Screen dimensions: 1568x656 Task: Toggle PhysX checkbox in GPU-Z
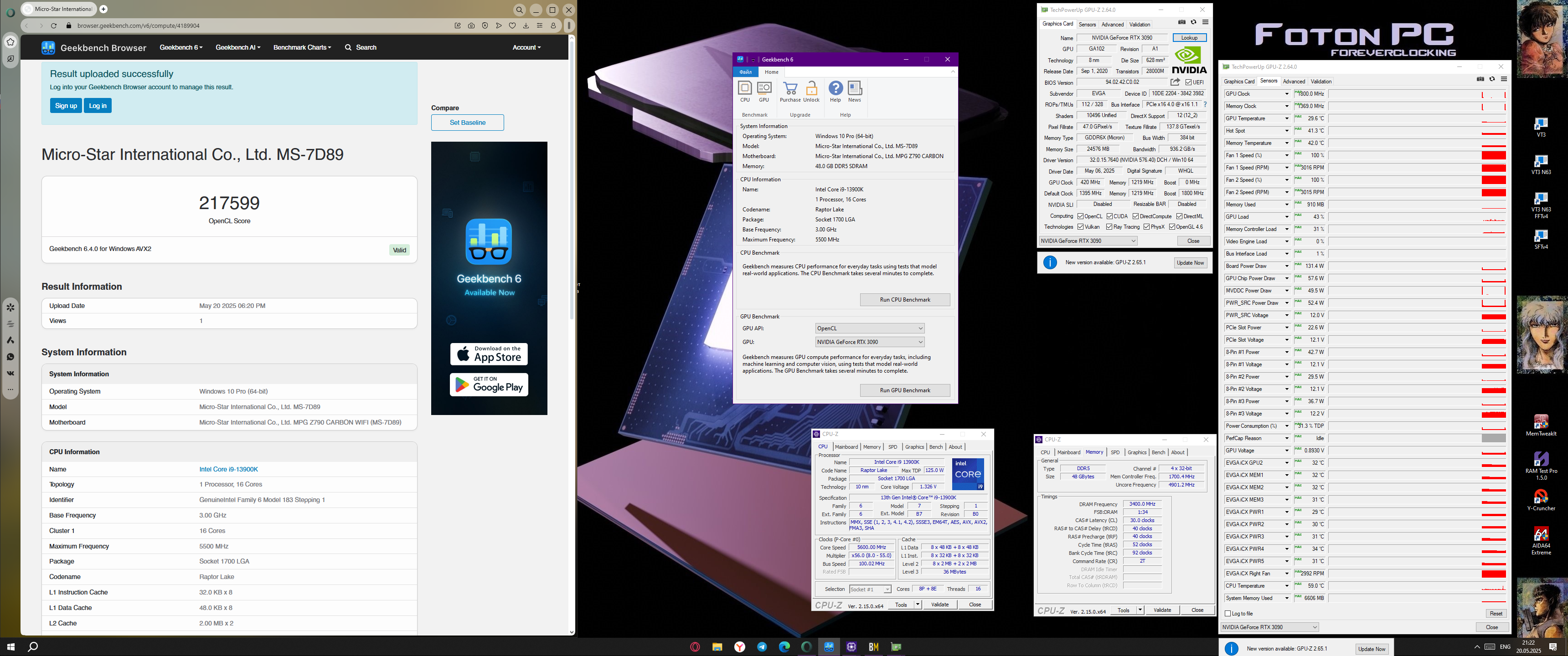tap(1147, 227)
